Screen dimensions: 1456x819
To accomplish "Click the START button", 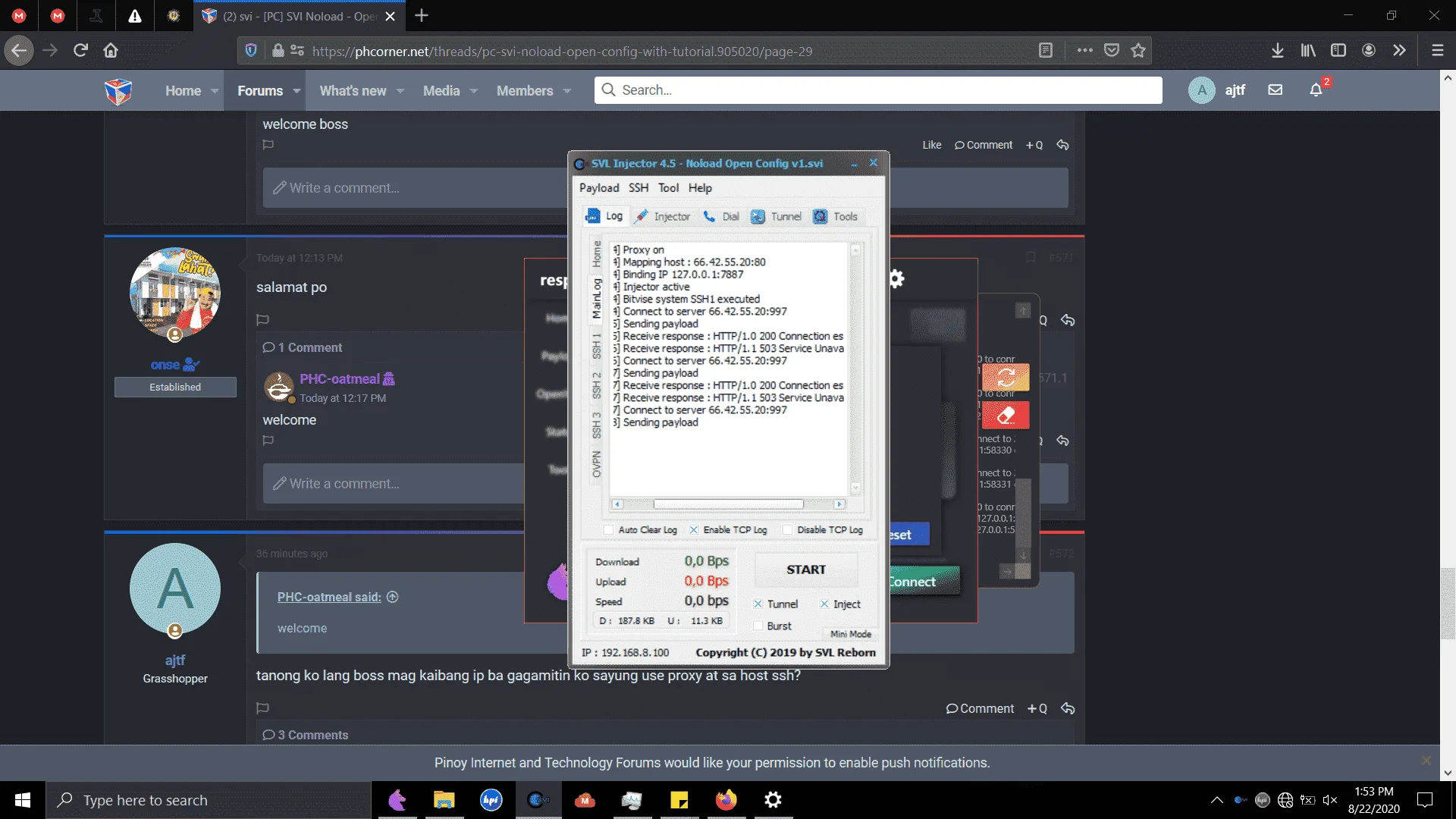I will (806, 570).
